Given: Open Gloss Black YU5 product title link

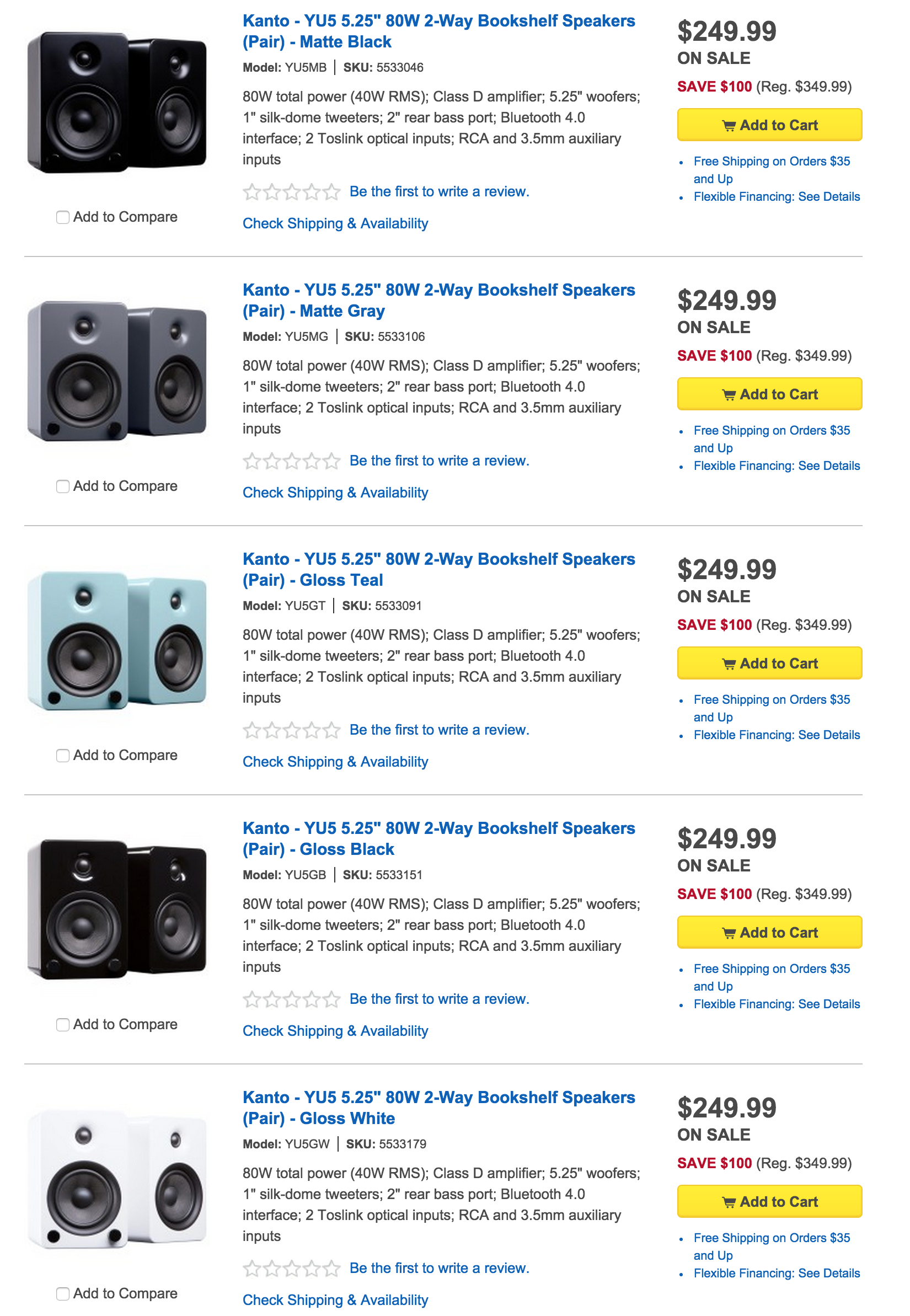Looking at the screenshot, I should tap(438, 839).
